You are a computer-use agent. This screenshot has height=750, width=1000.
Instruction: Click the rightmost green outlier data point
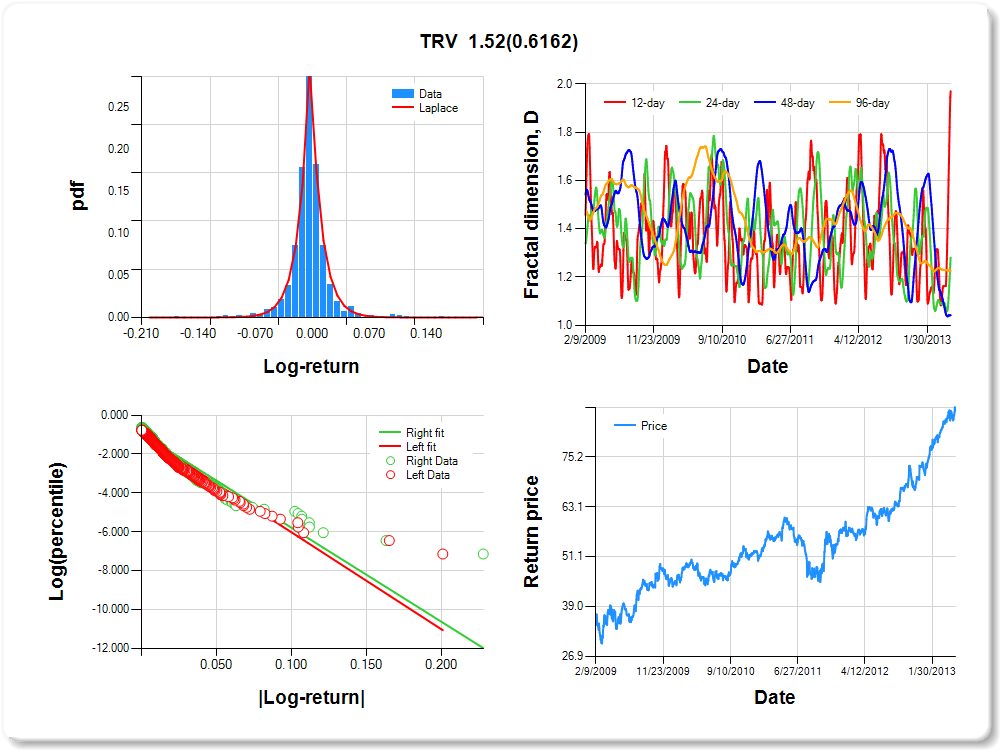click(x=483, y=554)
